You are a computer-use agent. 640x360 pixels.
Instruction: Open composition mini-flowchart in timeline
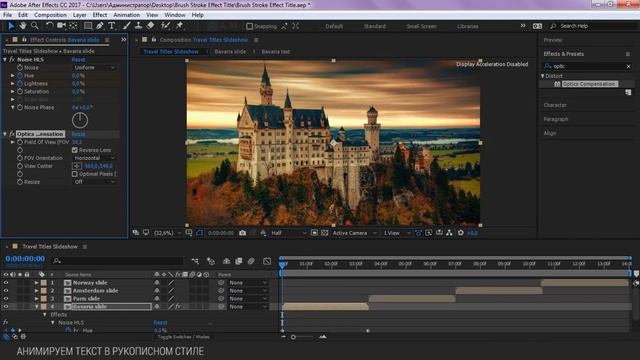(x=195, y=261)
